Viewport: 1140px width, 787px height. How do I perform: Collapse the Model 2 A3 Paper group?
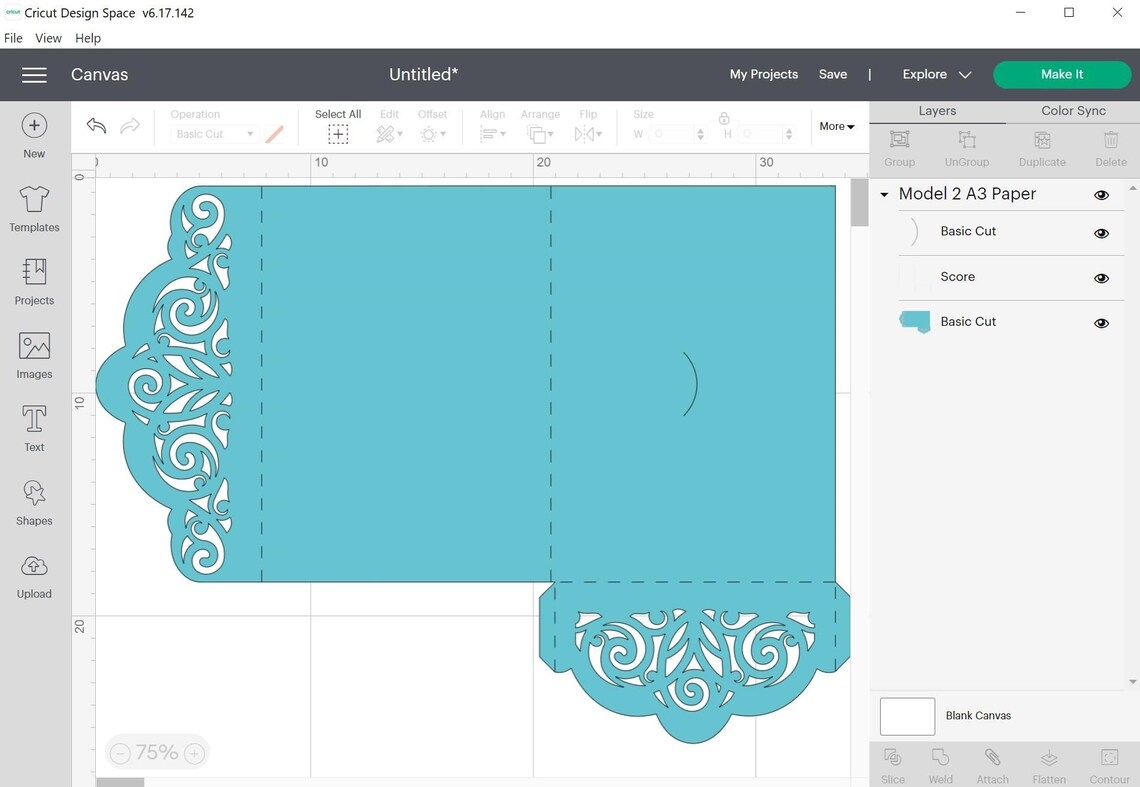884,194
